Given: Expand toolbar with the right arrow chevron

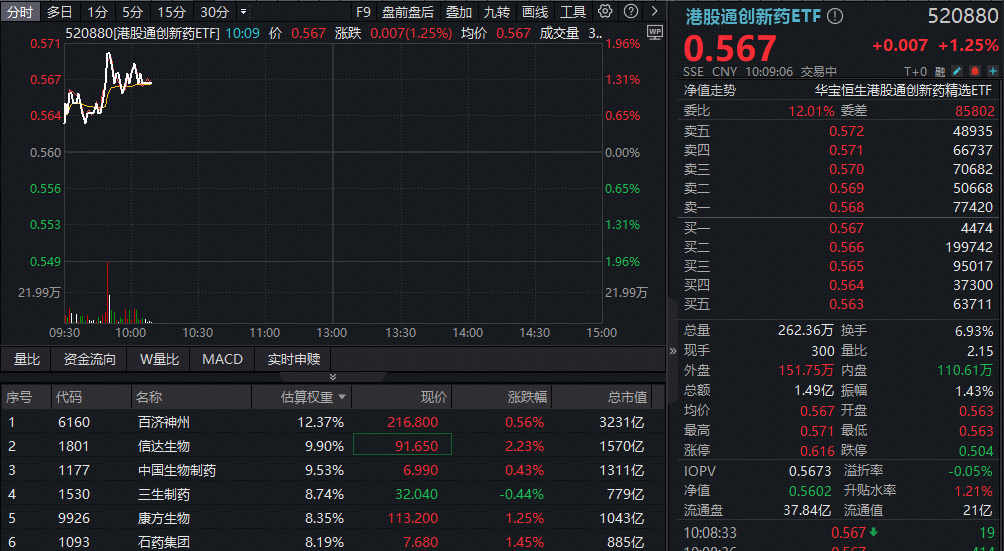Looking at the screenshot, I should click(652, 12).
